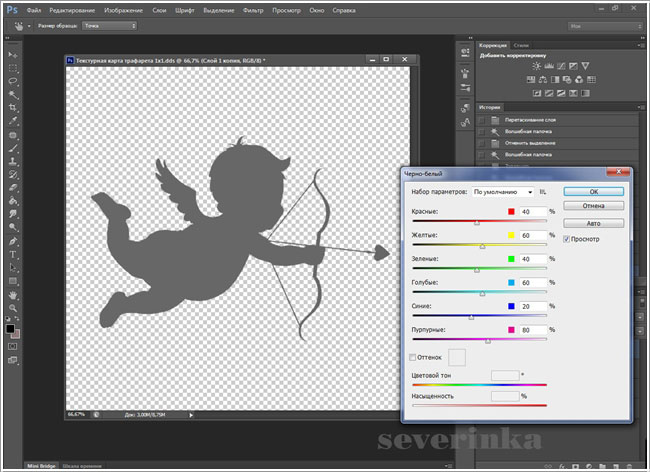Open the Набор параметров preset dropdown
This screenshot has height=472, width=650.
[x=503, y=190]
